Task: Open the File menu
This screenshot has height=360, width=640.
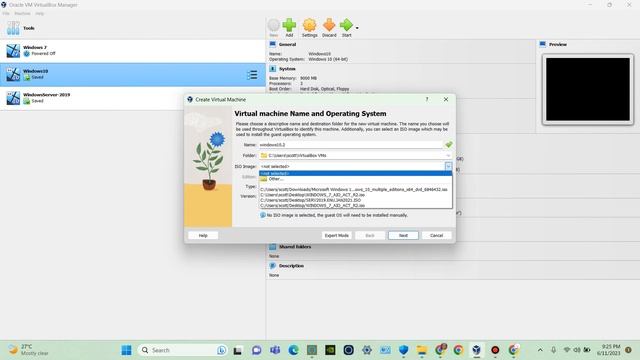Action: 6,13
